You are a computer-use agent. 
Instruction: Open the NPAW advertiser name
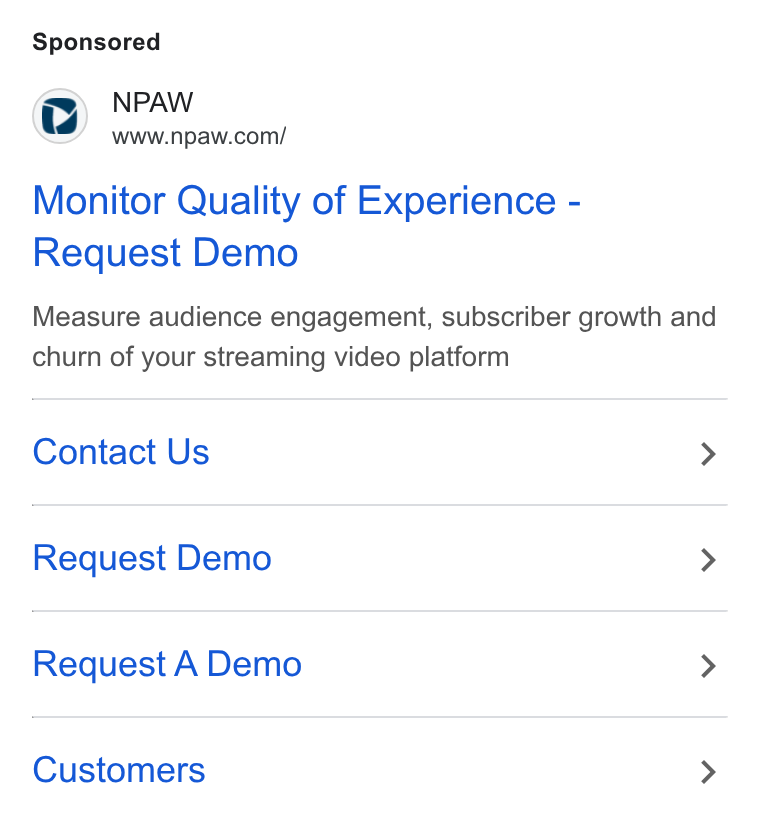pos(153,102)
